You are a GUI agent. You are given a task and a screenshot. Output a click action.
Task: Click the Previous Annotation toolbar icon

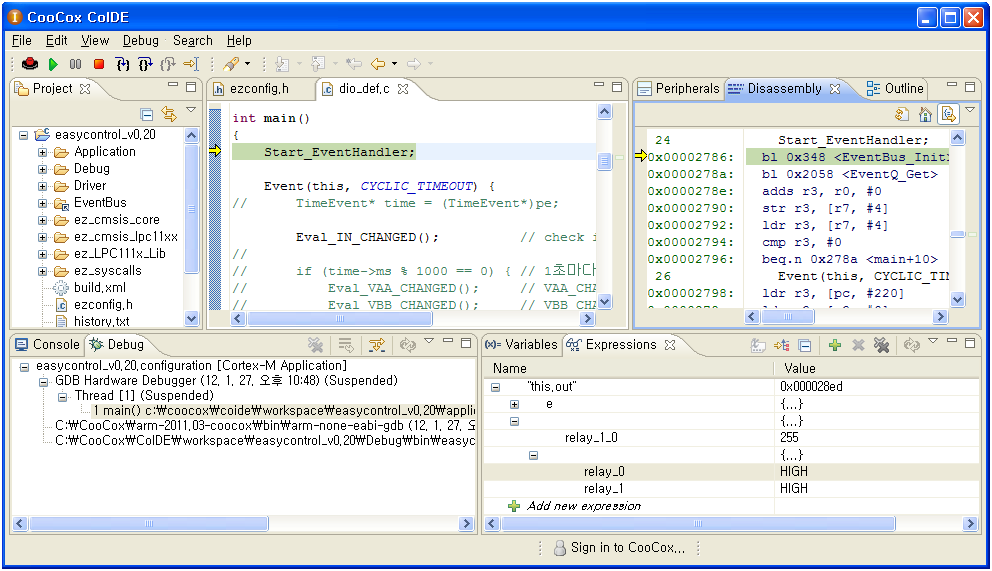click(318, 64)
